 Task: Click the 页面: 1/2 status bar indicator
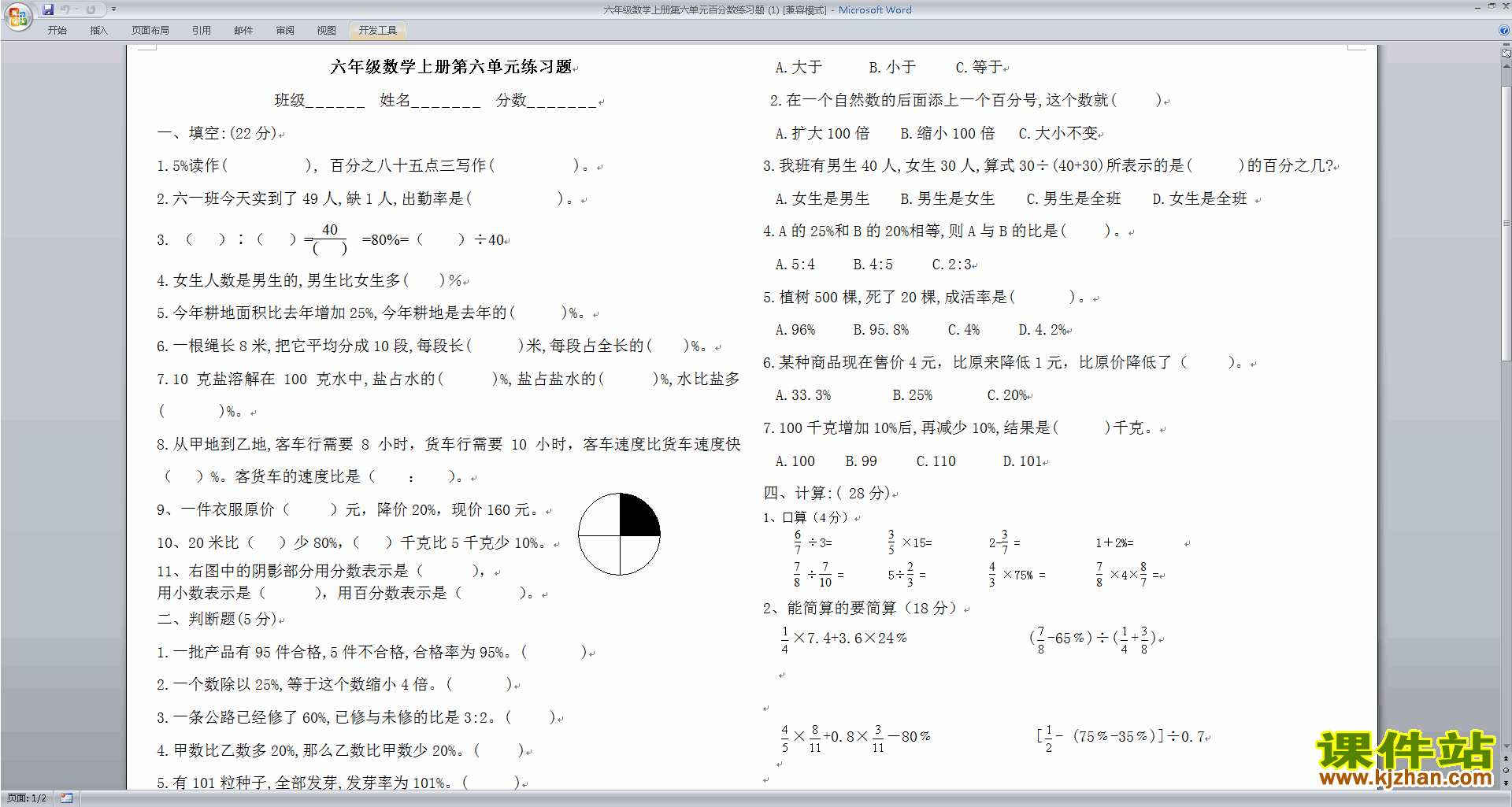tap(27, 798)
